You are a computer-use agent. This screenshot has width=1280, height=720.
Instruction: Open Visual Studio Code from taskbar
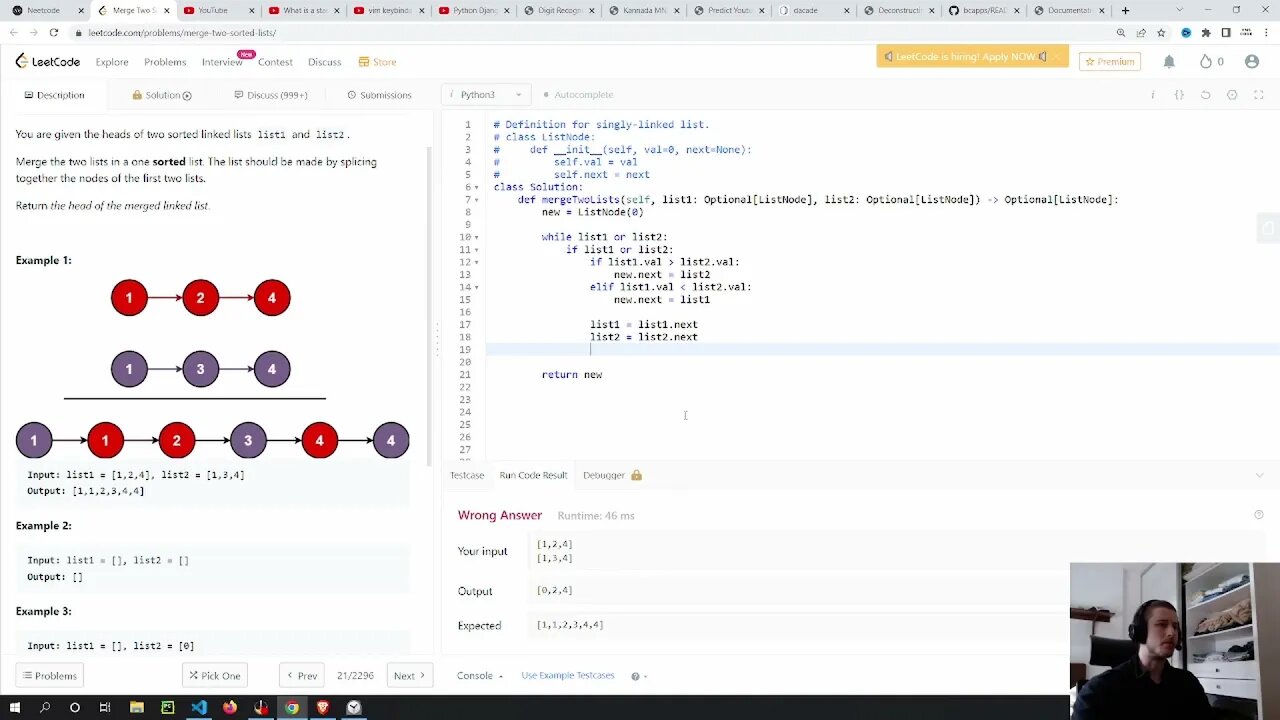point(198,708)
